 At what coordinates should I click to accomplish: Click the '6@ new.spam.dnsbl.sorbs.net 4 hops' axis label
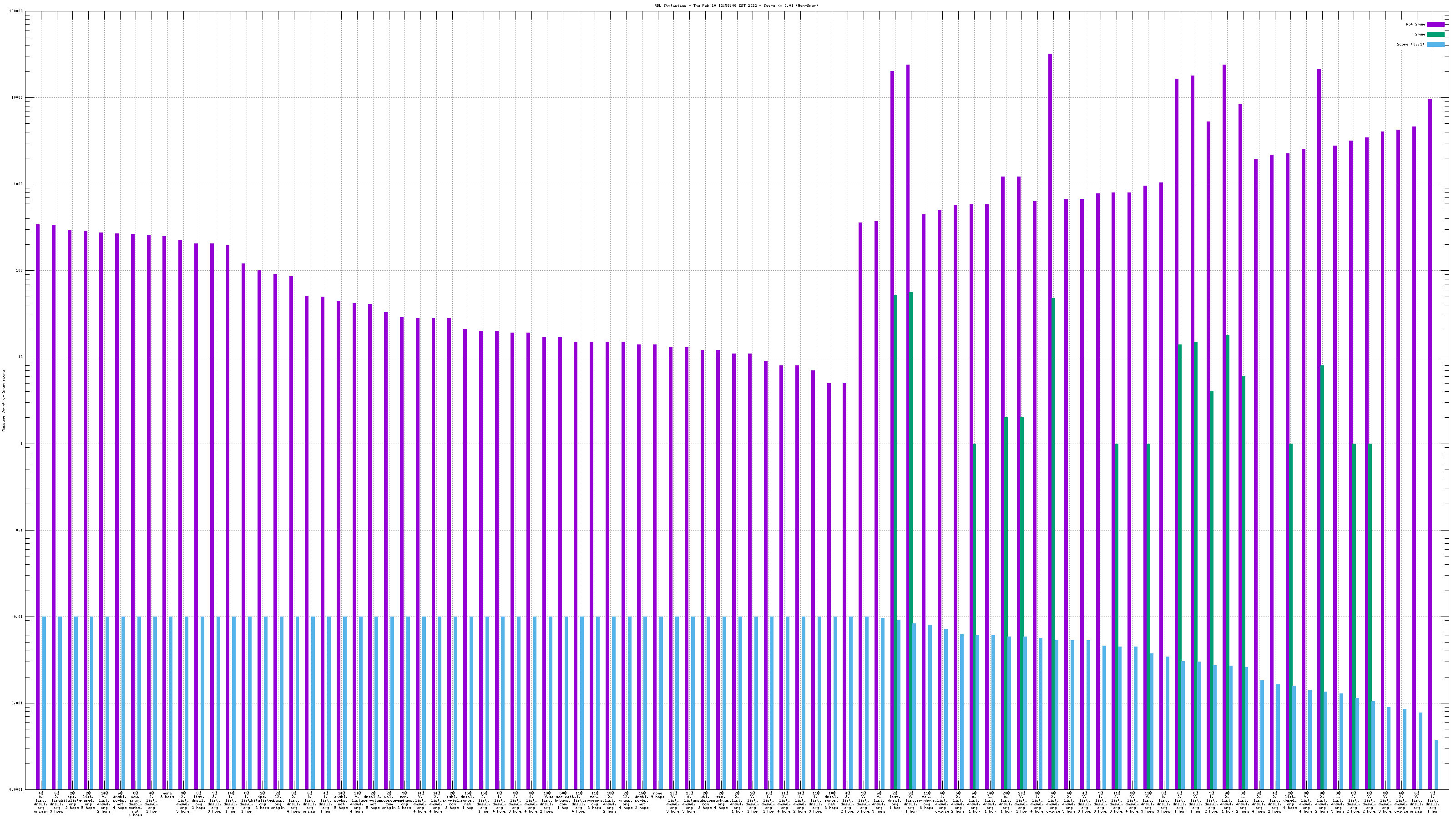pyautogui.click(x=136, y=804)
